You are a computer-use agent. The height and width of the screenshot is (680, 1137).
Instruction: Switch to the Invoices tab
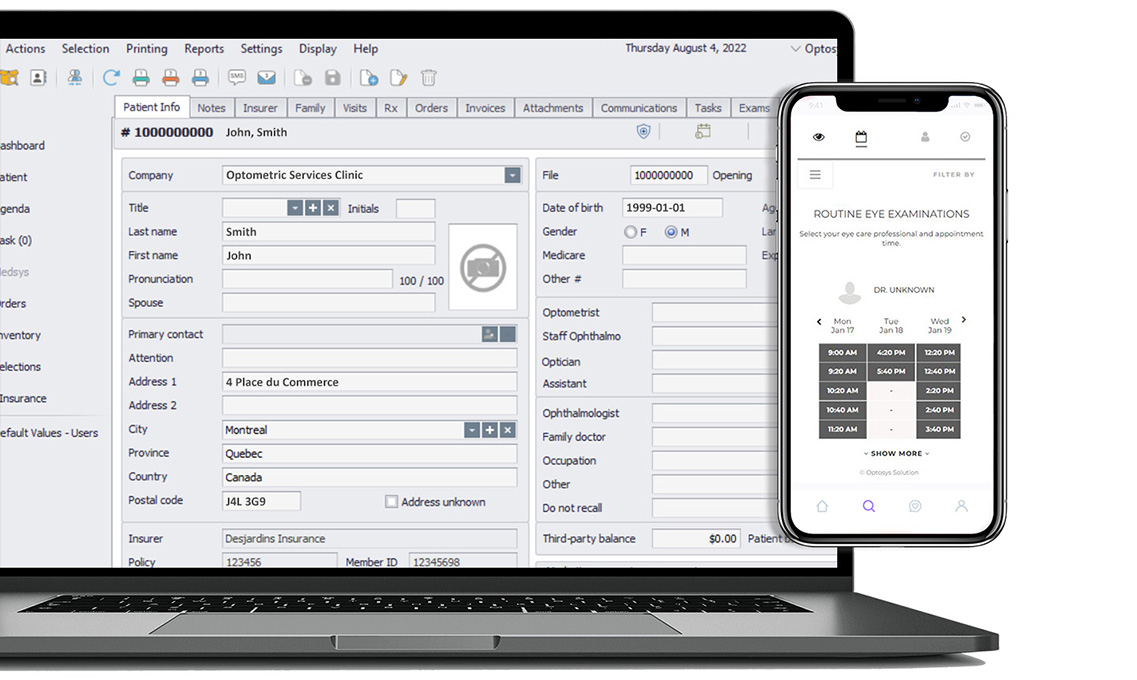coord(485,108)
